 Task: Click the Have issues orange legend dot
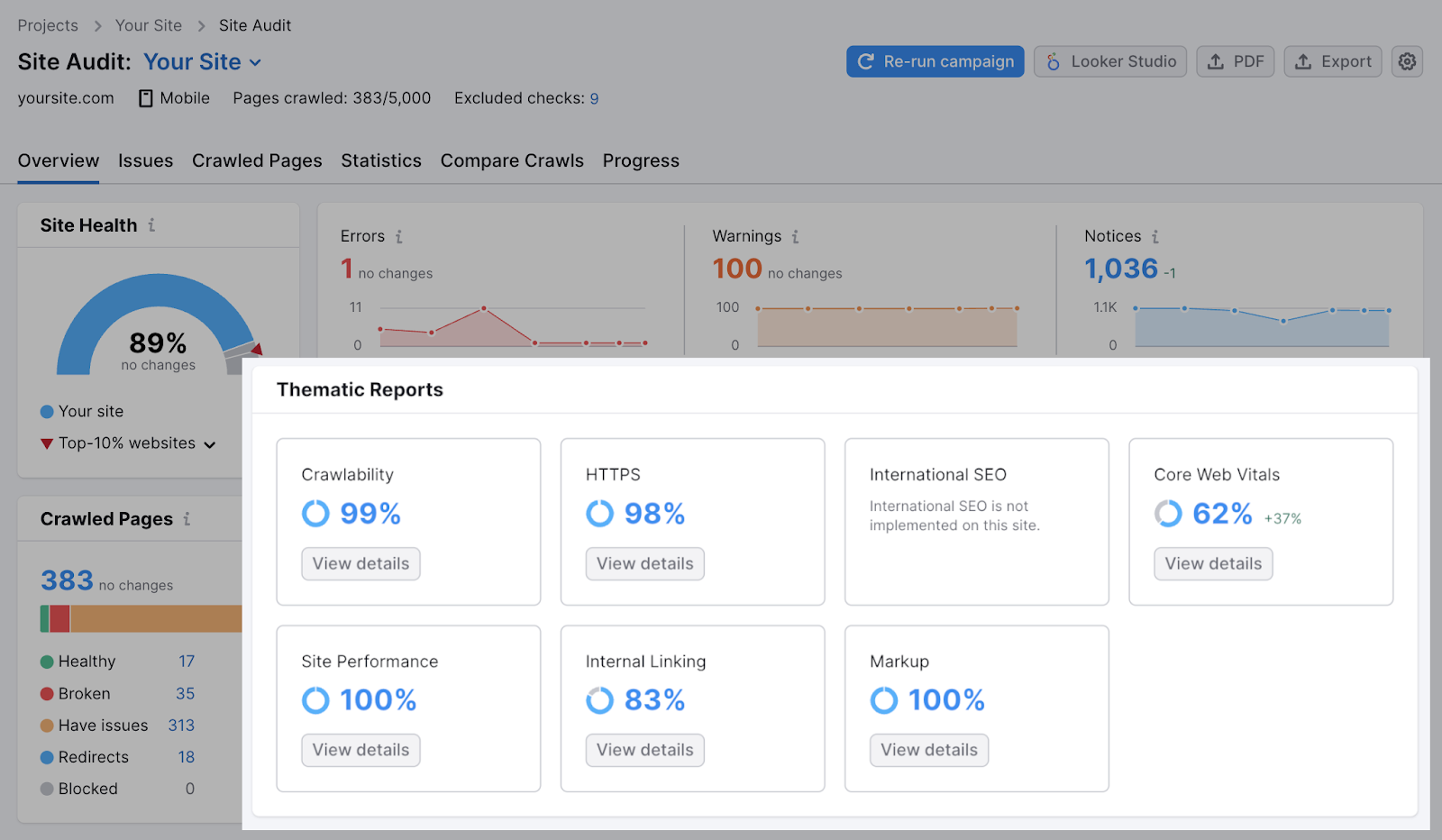(47, 726)
